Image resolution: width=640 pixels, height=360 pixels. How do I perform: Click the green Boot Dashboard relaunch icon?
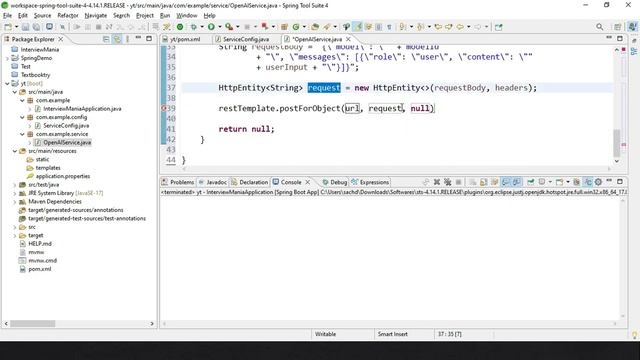point(180,27)
